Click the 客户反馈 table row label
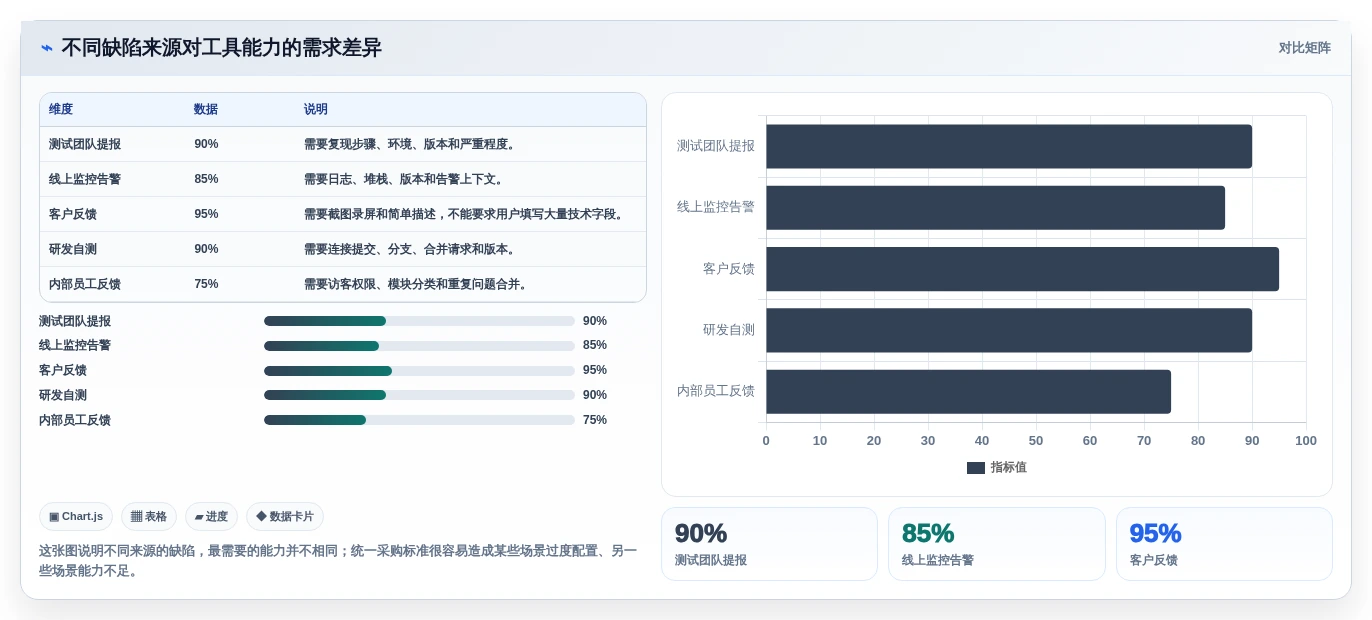Viewport: 1372px width, 620px height. (73, 214)
